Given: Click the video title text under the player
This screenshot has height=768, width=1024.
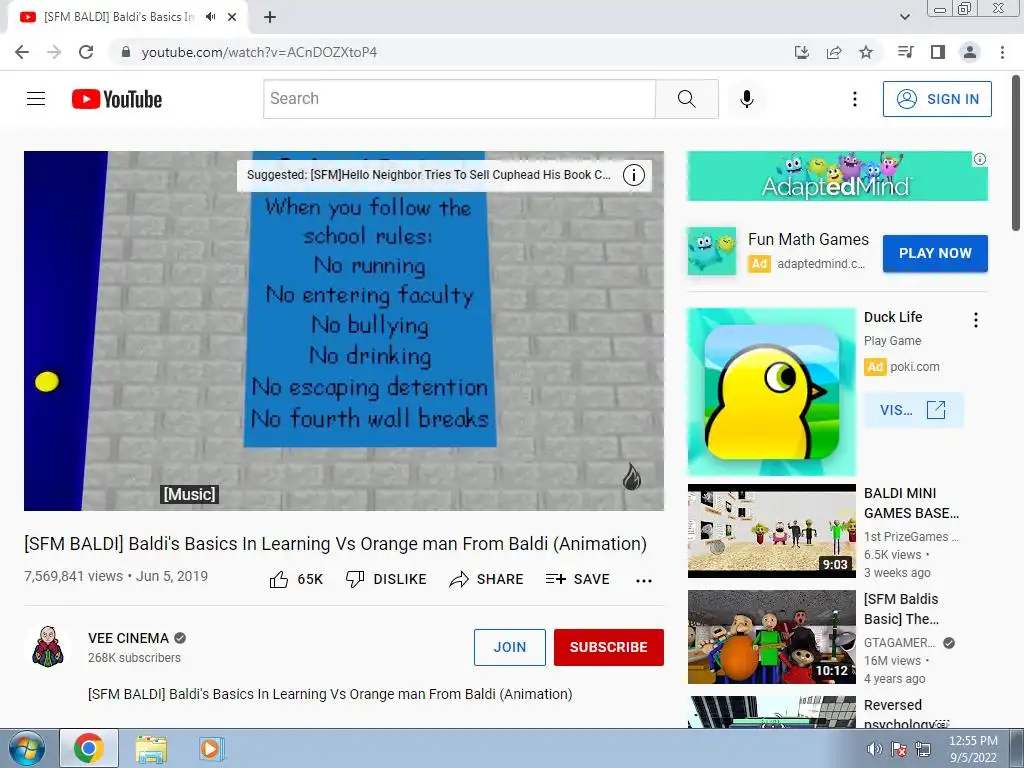Looking at the screenshot, I should [335, 544].
